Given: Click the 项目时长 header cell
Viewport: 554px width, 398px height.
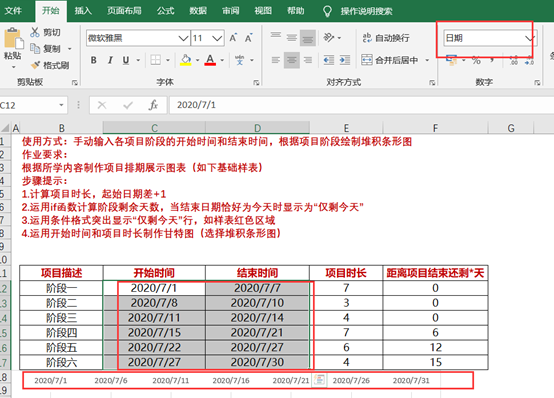Looking at the screenshot, I should point(346,273).
